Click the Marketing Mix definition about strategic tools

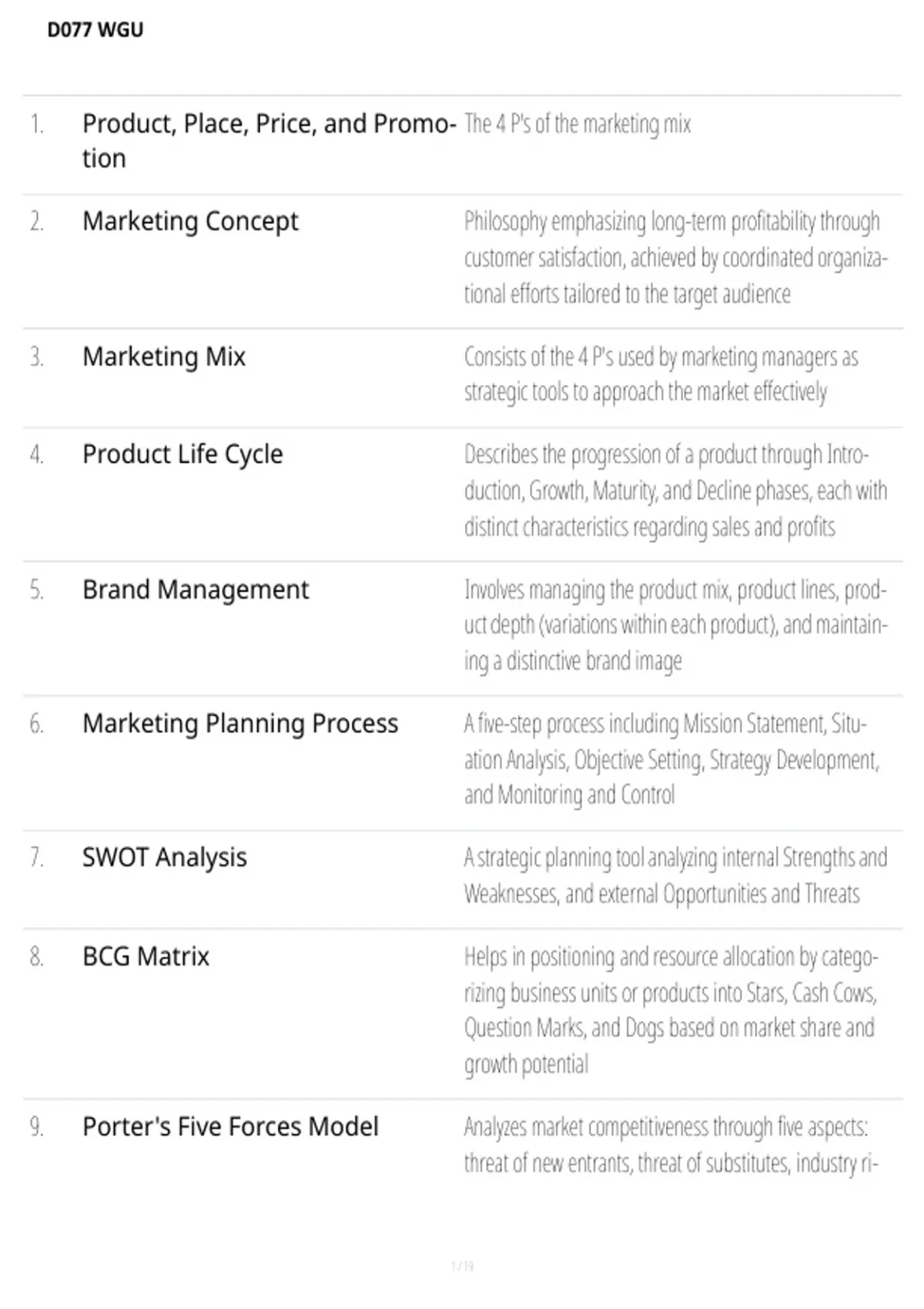[661, 374]
